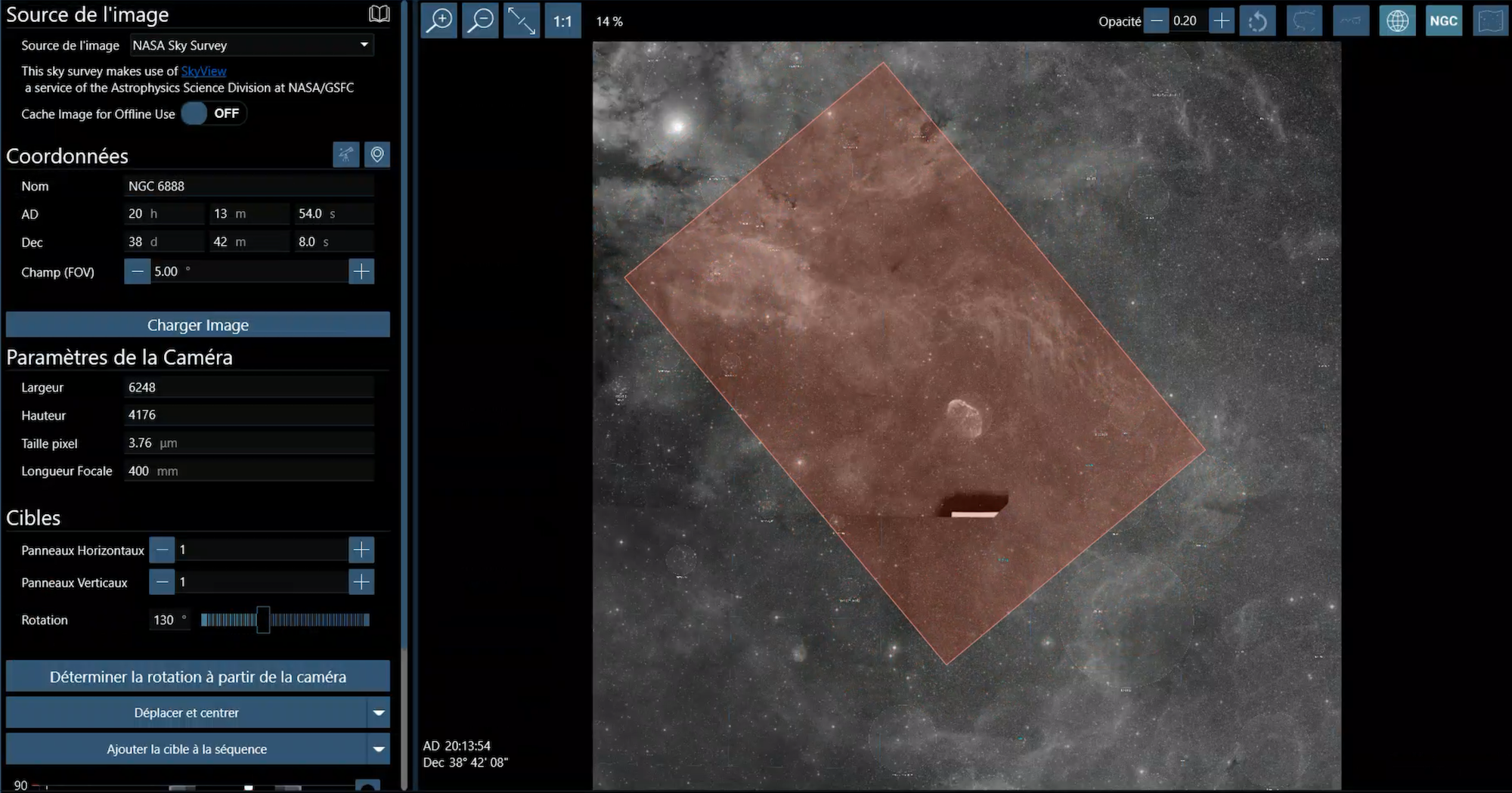Image resolution: width=1512 pixels, height=793 pixels.
Task: Expand Ajouter la cible à la séquence arrow
Action: [x=379, y=749]
